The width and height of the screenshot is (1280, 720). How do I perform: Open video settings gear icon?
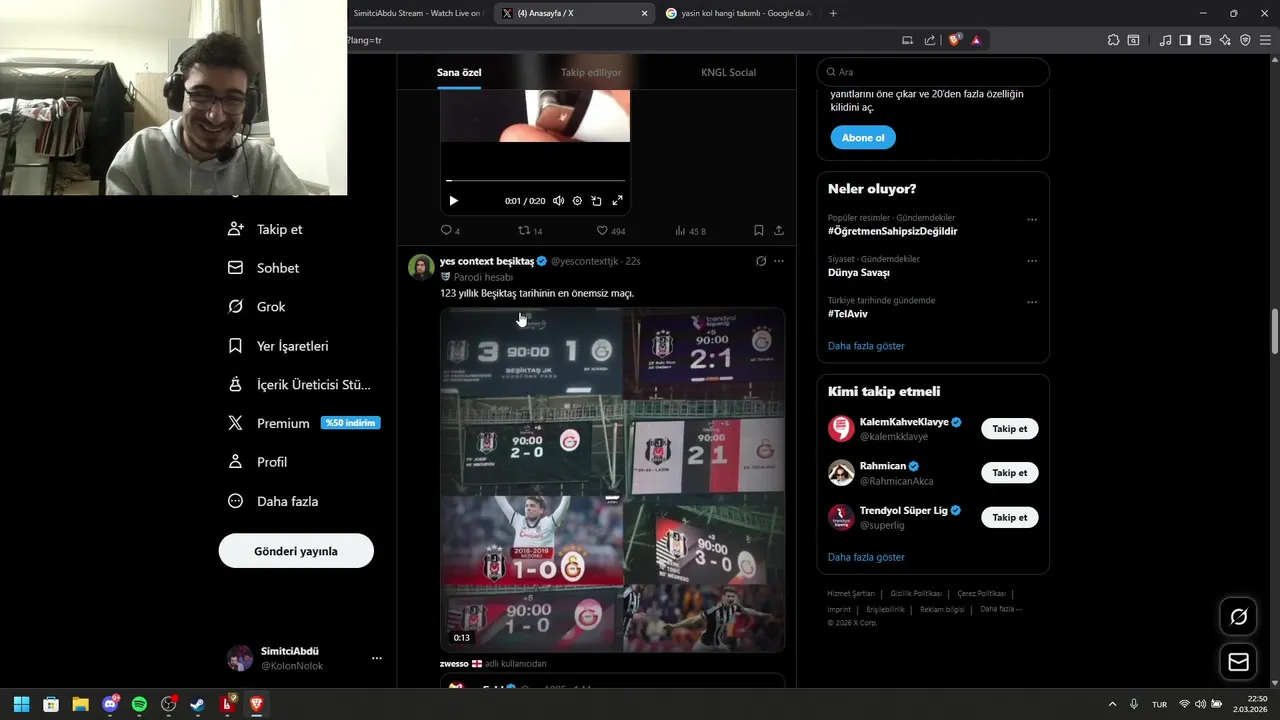pyautogui.click(x=577, y=201)
